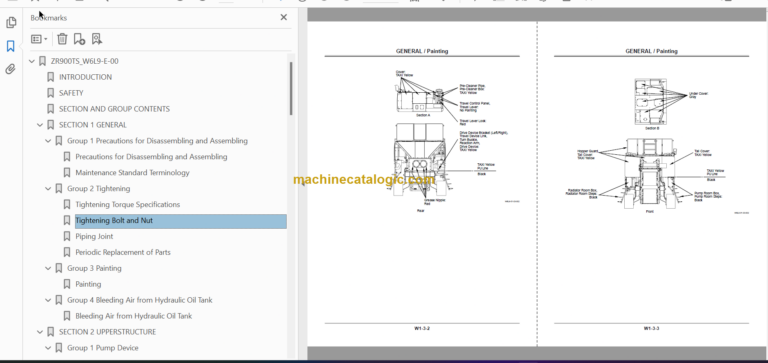Find current bookmark icon
Viewport: 768px width, 363px height.
coord(97,39)
